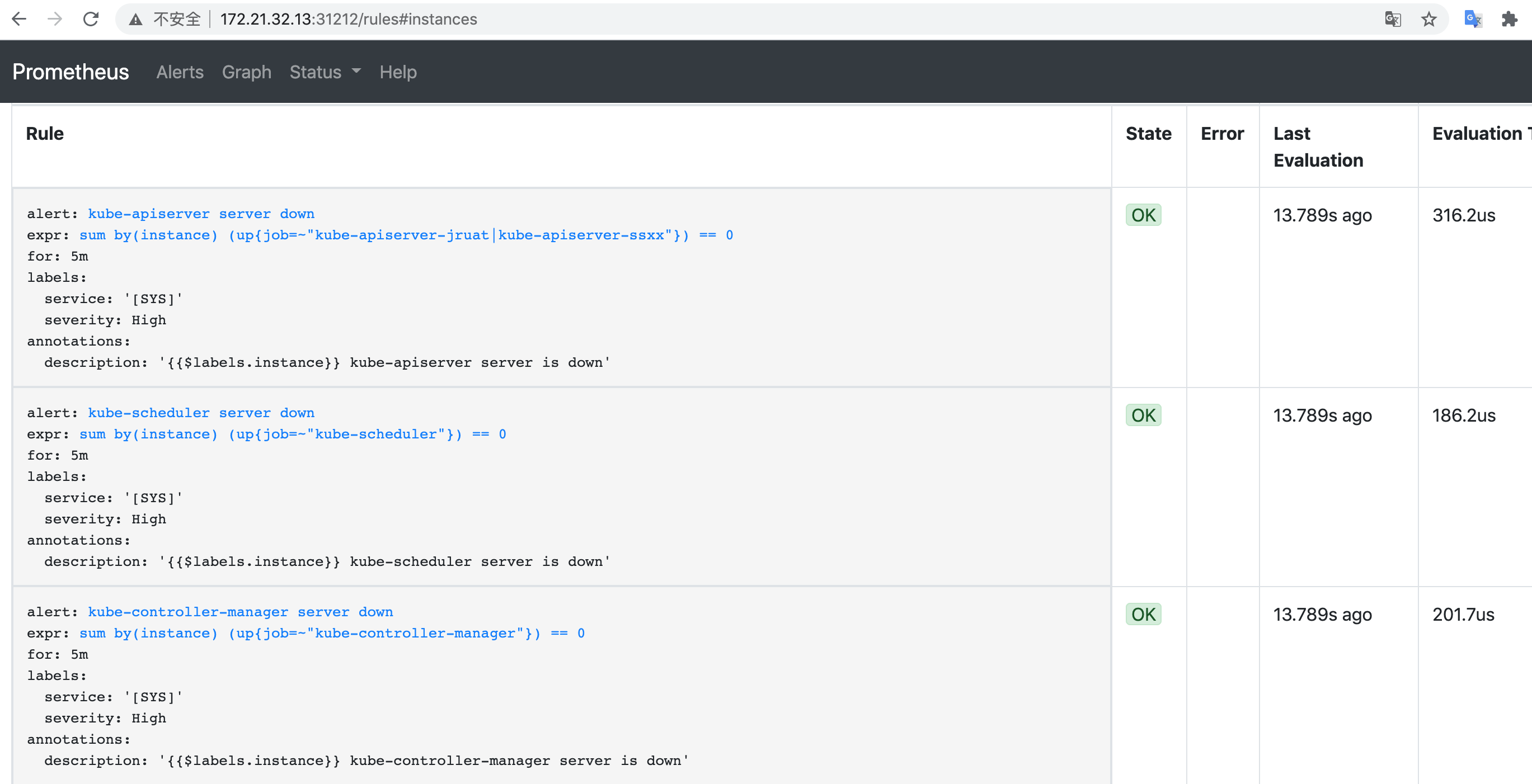Image resolution: width=1532 pixels, height=784 pixels.
Task: Click the browser forward arrow
Action: (x=55, y=18)
